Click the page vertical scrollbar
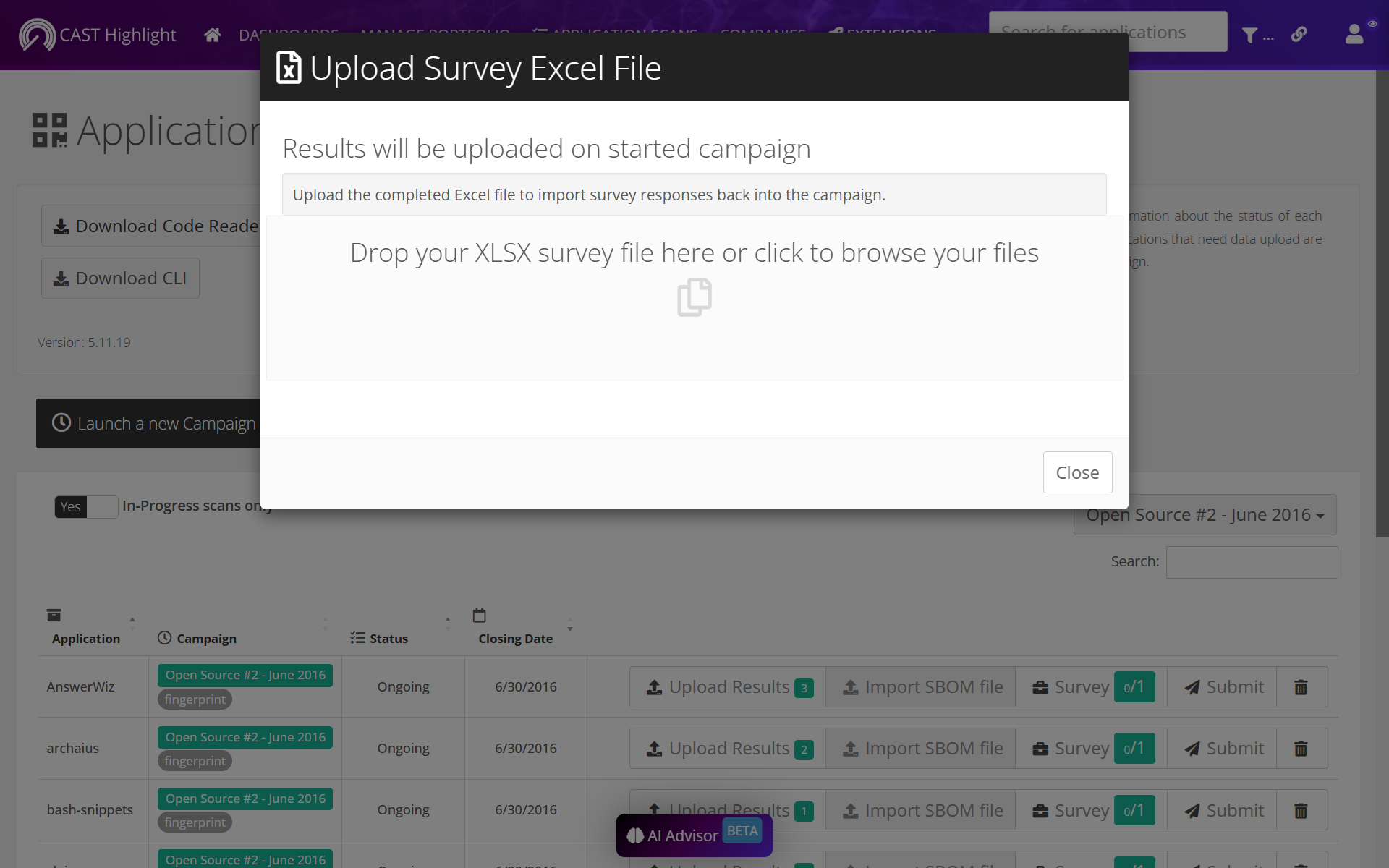Image resolution: width=1389 pixels, height=868 pixels. coord(1382,304)
